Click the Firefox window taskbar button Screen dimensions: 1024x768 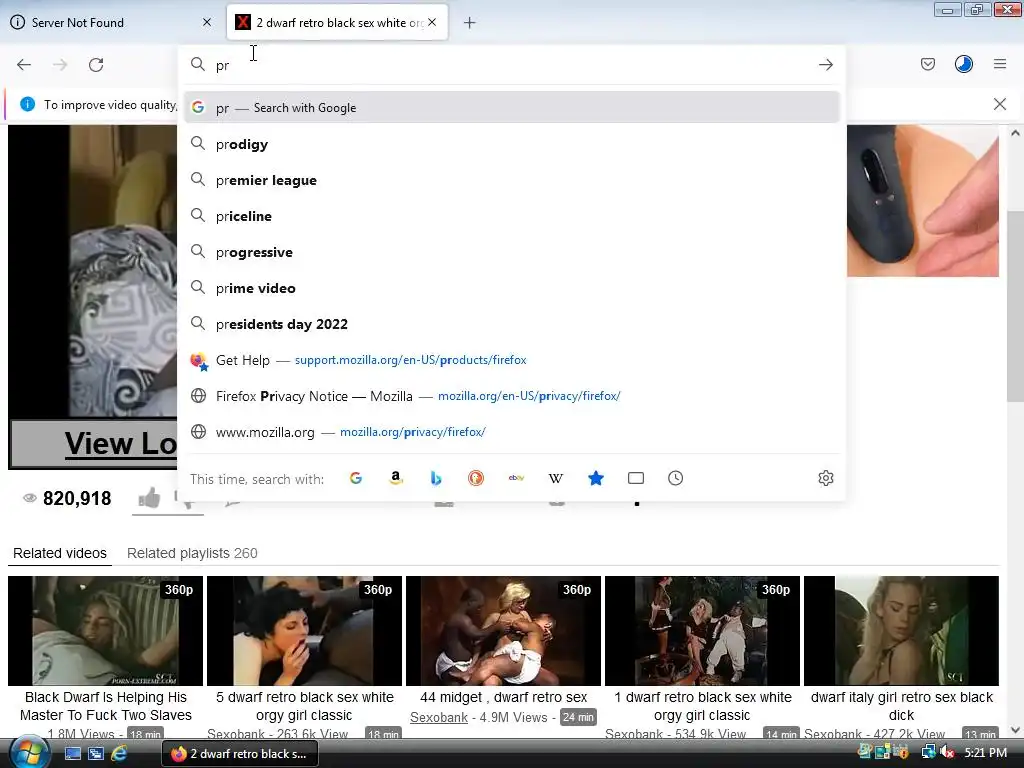click(x=239, y=754)
